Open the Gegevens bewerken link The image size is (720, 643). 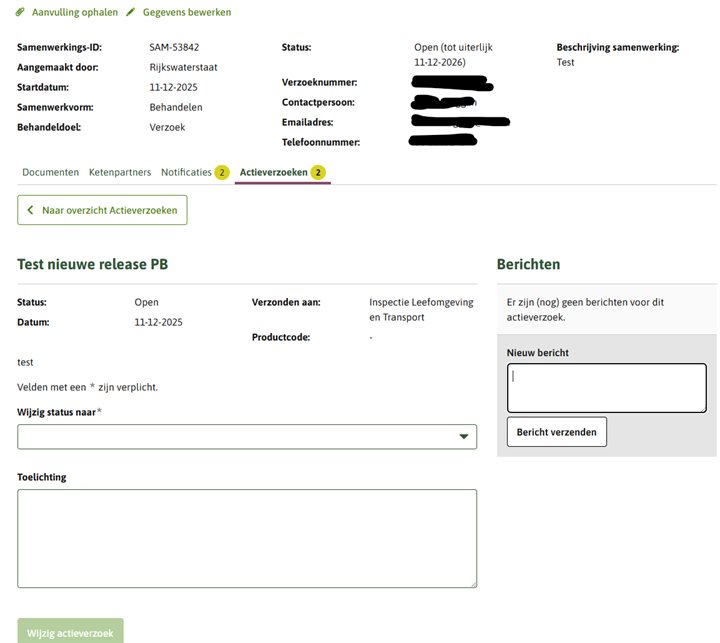(187, 12)
